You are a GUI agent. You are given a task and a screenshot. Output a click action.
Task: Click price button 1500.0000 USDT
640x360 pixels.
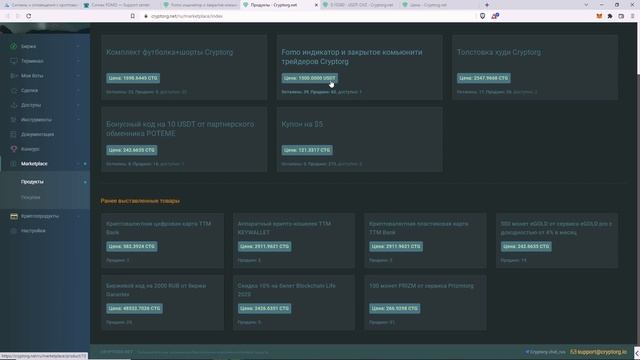pos(309,78)
